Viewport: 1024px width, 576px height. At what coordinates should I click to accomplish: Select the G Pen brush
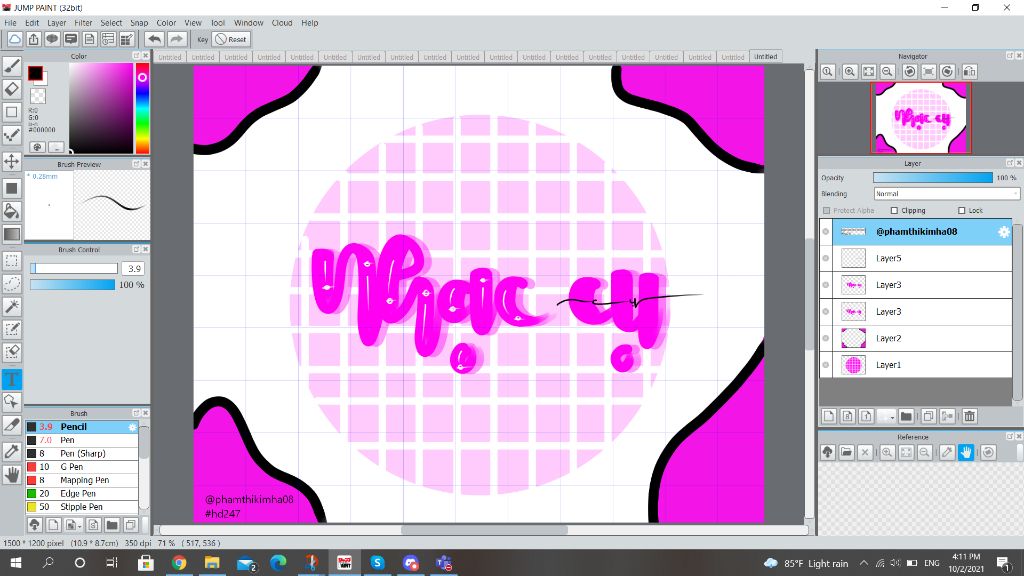coord(82,467)
